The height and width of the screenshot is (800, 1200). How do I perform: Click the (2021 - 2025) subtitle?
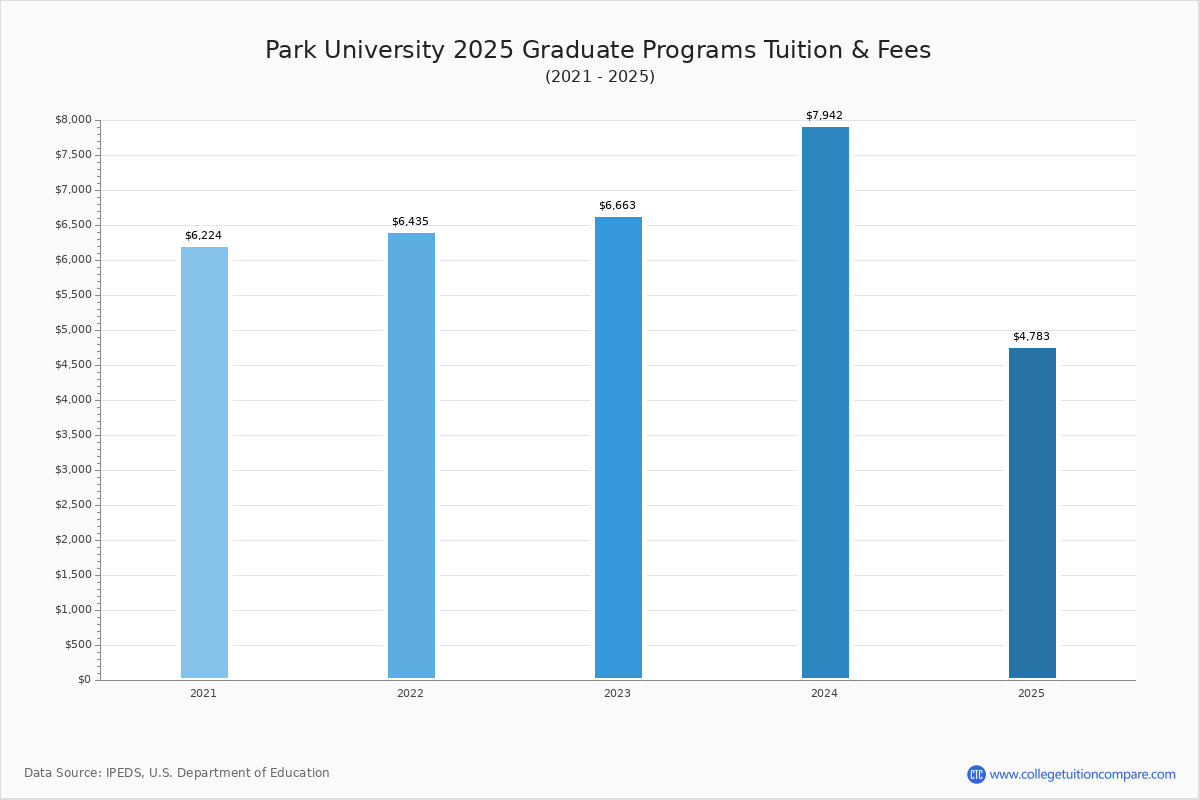[600, 77]
